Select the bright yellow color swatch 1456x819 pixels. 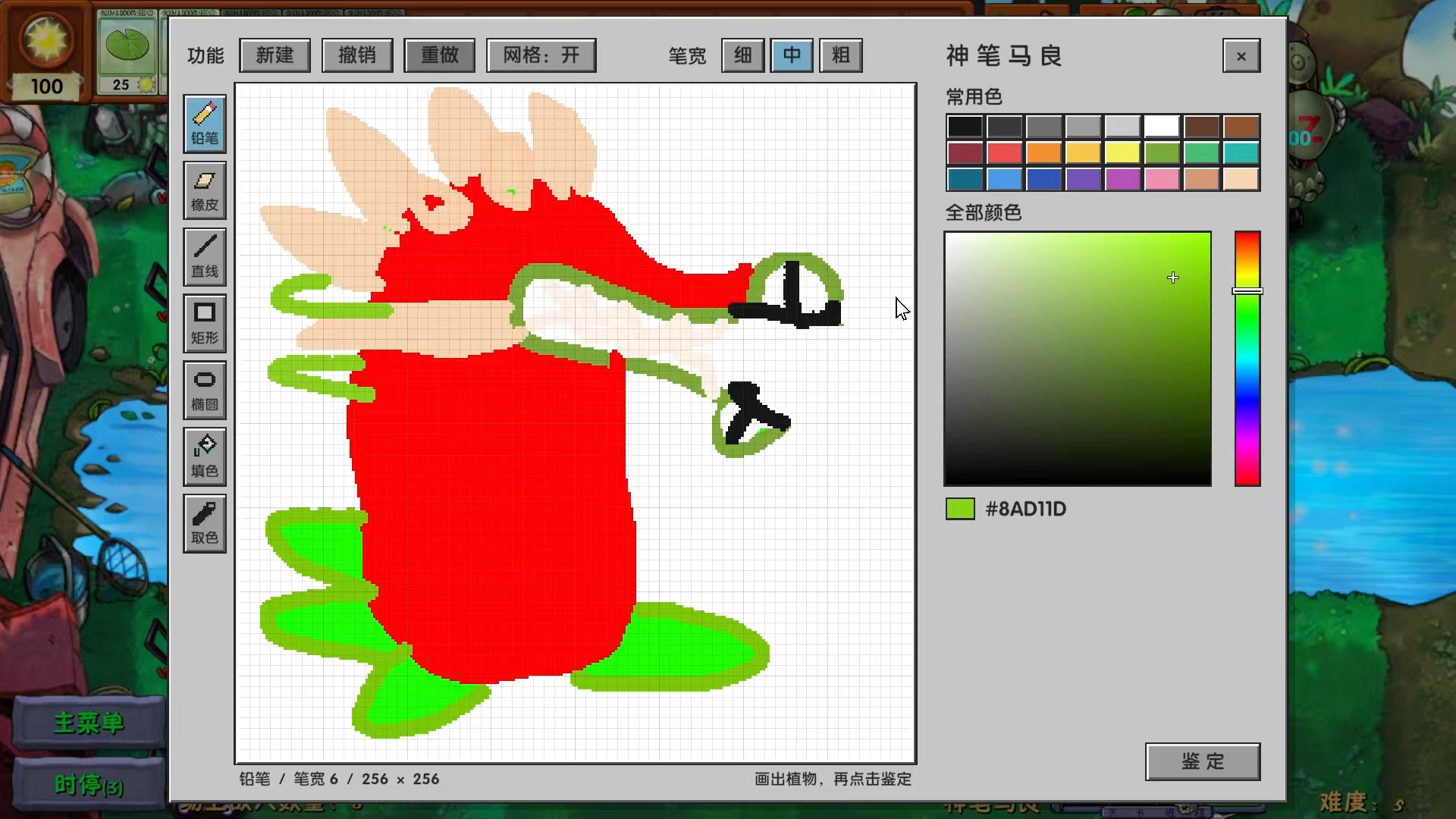point(1122,153)
